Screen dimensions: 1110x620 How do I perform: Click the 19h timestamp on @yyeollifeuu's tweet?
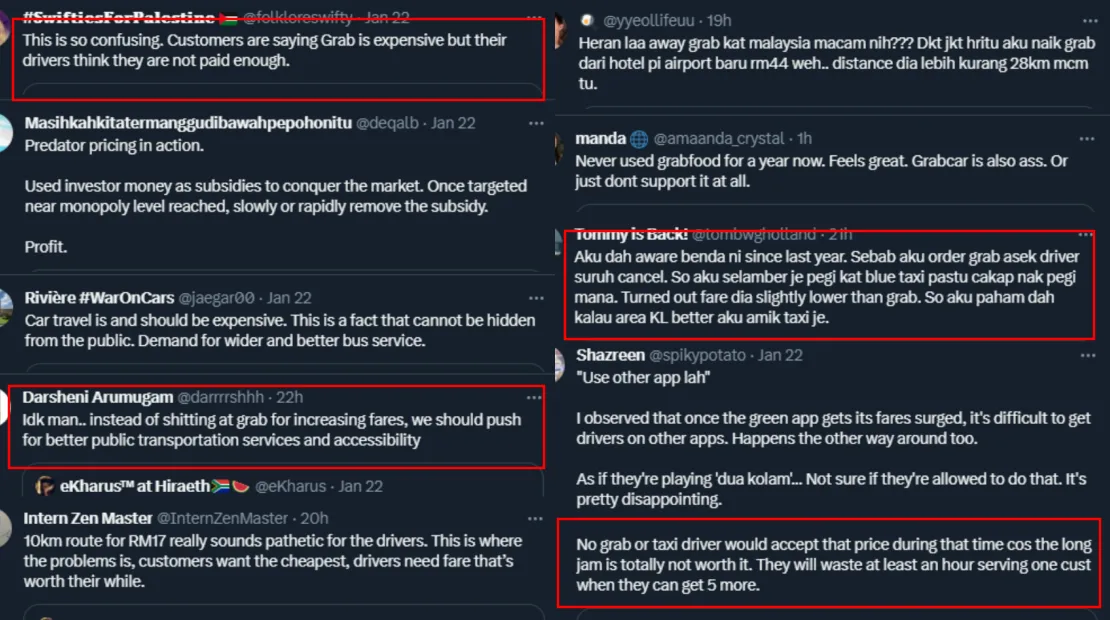[x=718, y=20]
